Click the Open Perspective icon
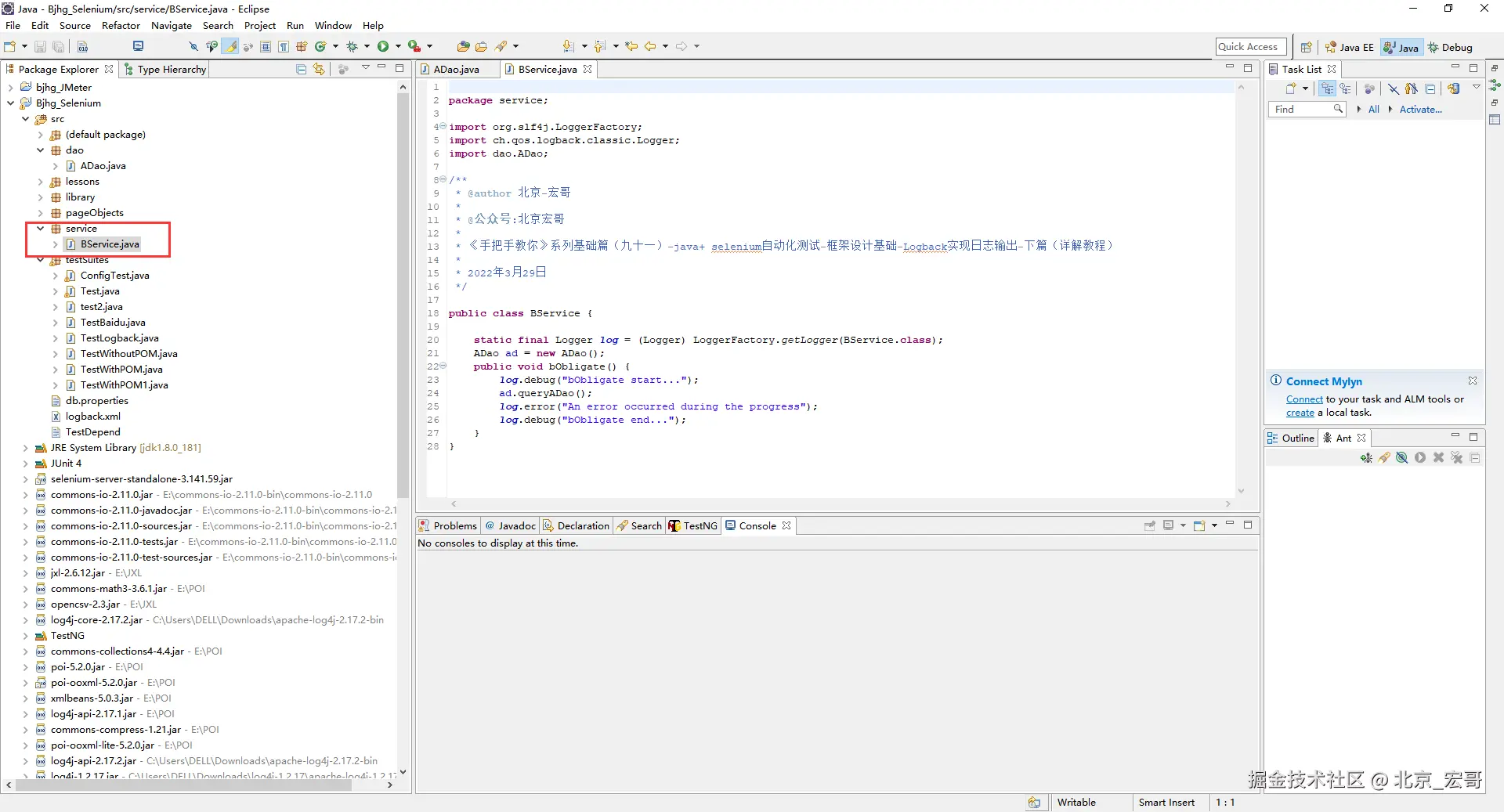Image resolution: width=1504 pixels, height=812 pixels. pos(1306,48)
